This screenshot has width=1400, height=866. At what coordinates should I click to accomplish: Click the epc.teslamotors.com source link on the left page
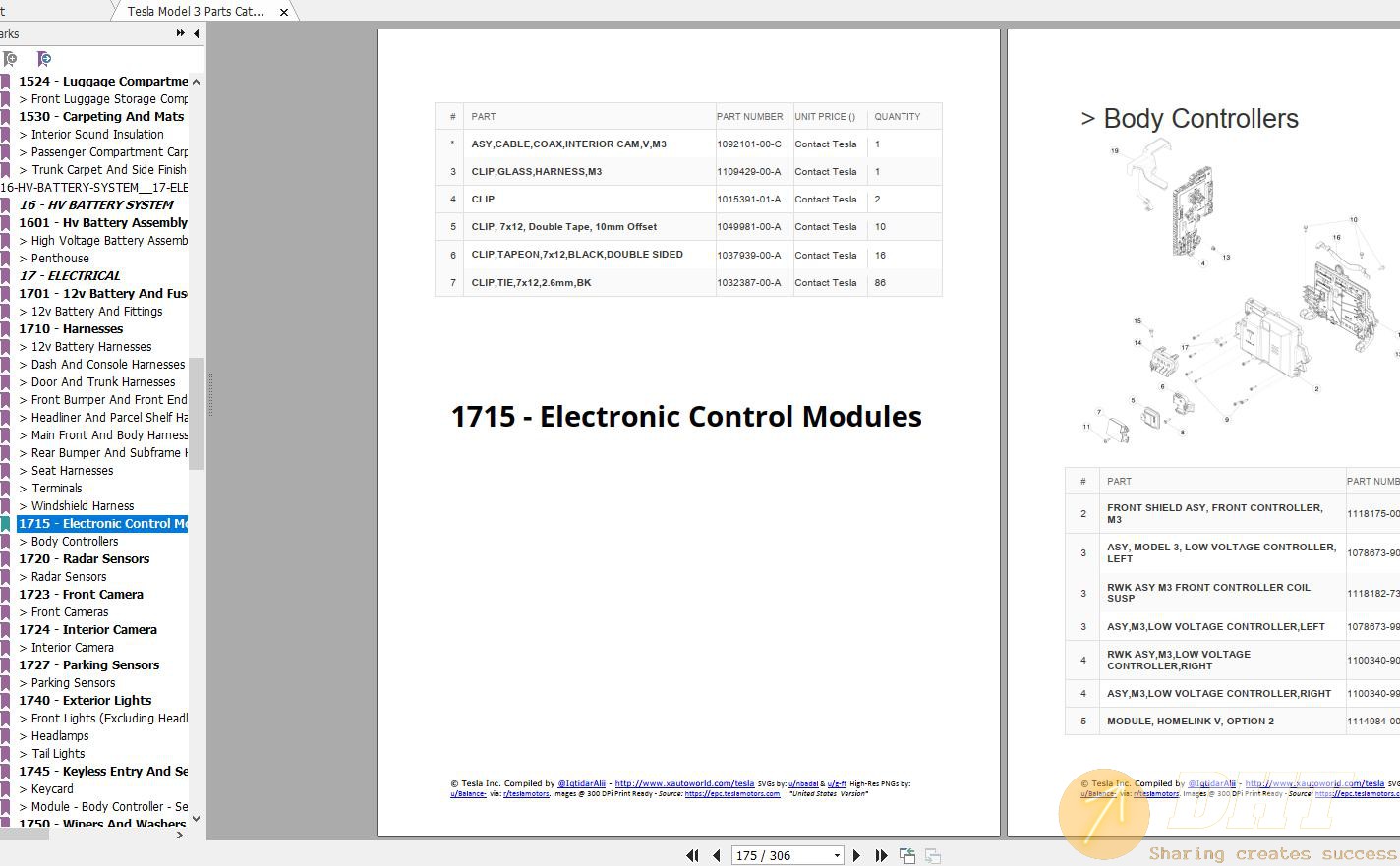click(731, 793)
